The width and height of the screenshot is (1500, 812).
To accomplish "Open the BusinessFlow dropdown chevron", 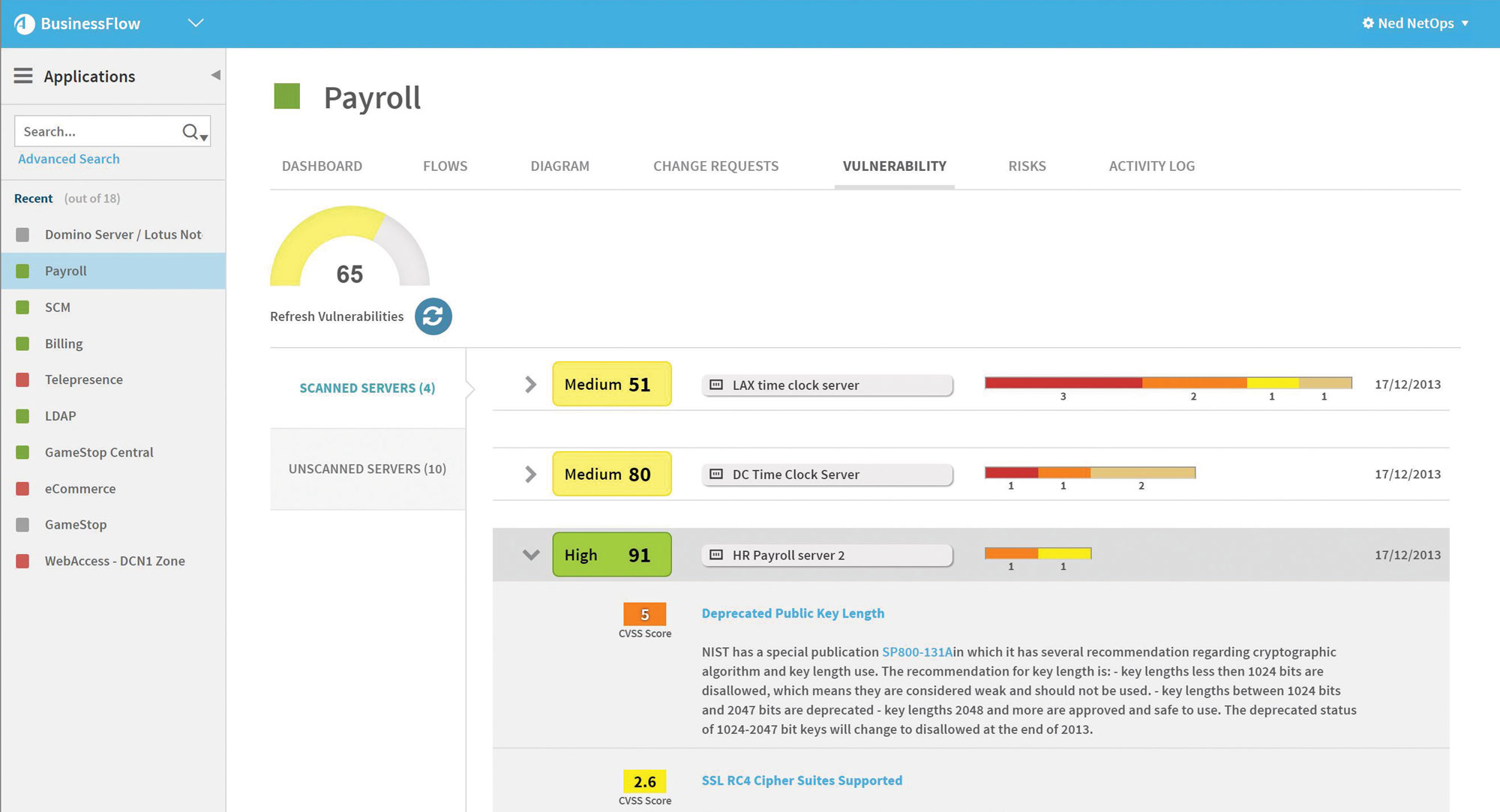I will [196, 23].
